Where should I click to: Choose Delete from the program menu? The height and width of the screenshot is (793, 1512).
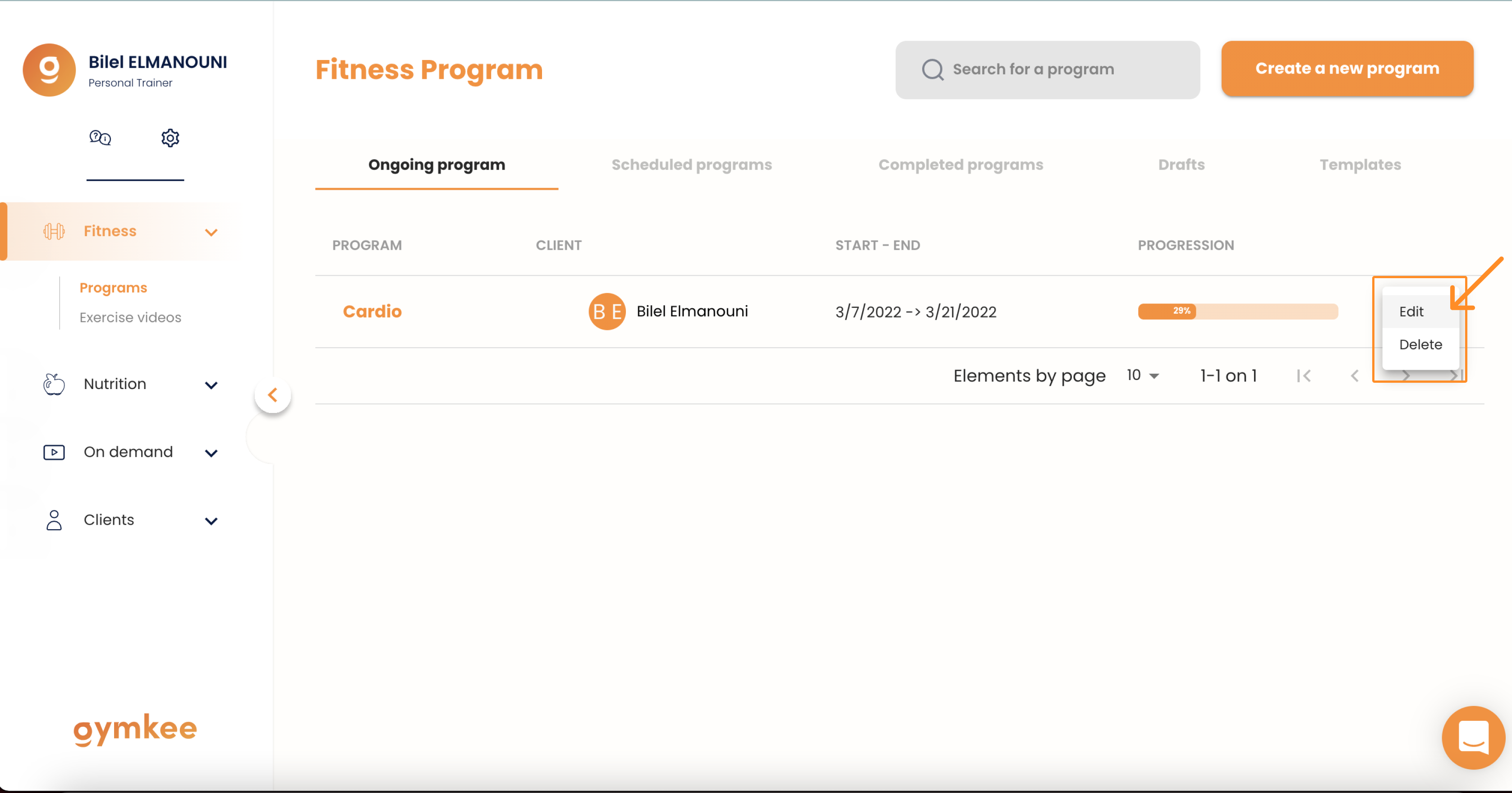[1420, 344]
